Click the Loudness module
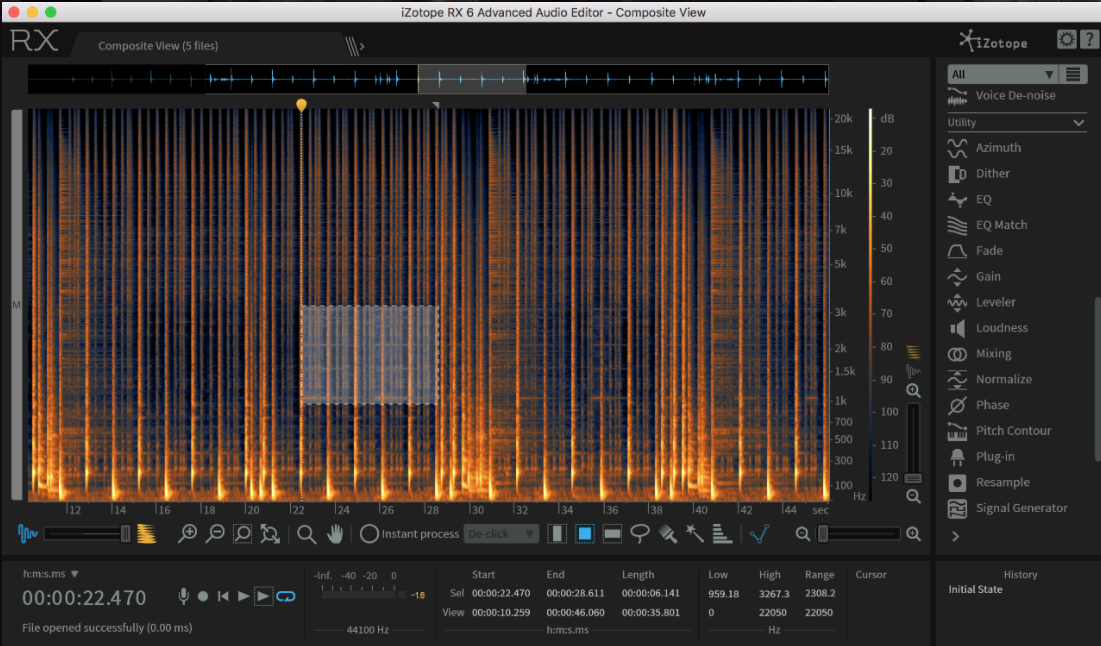This screenshot has width=1101, height=646. [x=1001, y=328]
